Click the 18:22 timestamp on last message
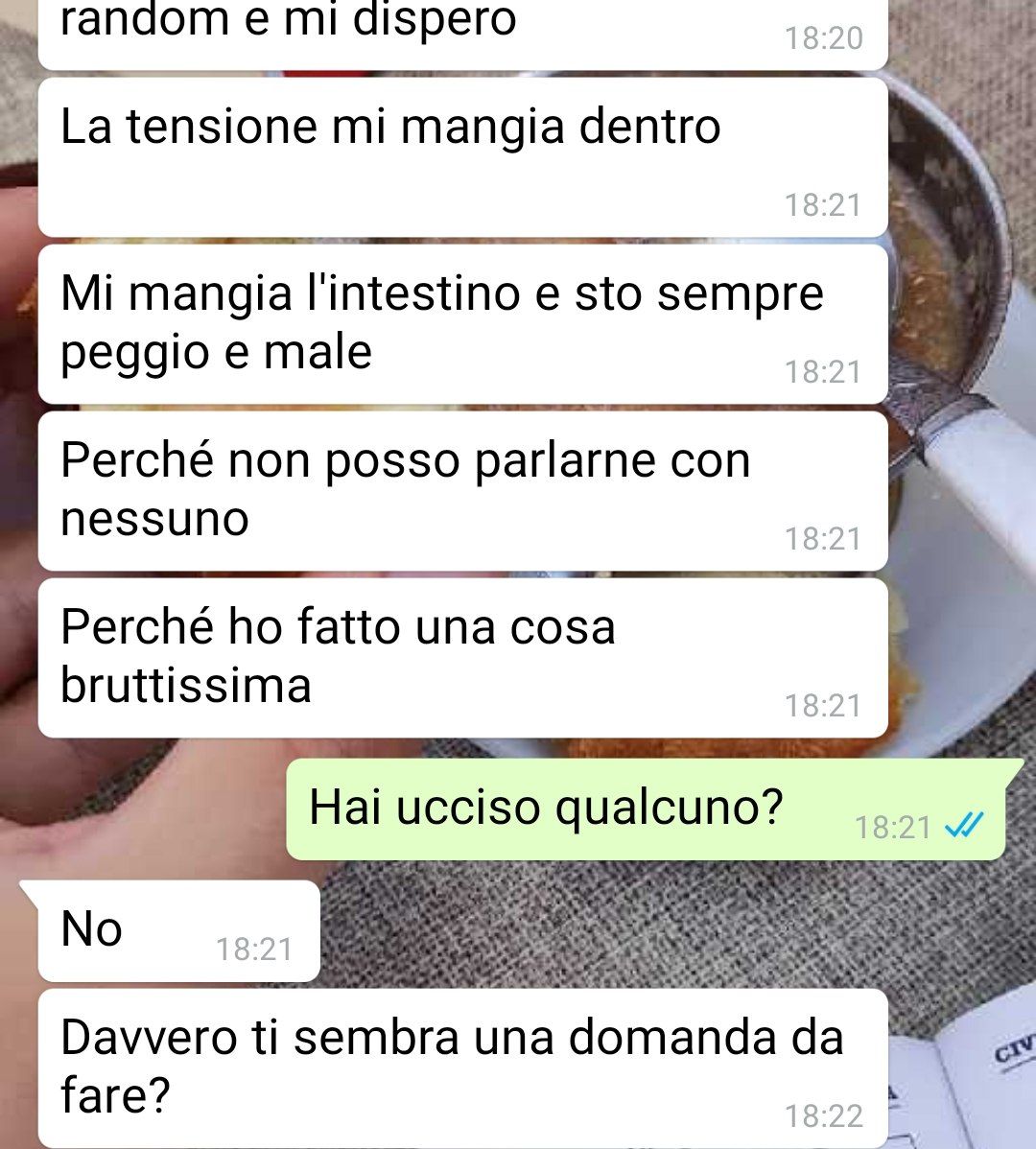The height and width of the screenshot is (1149, 1036). [824, 1116]
